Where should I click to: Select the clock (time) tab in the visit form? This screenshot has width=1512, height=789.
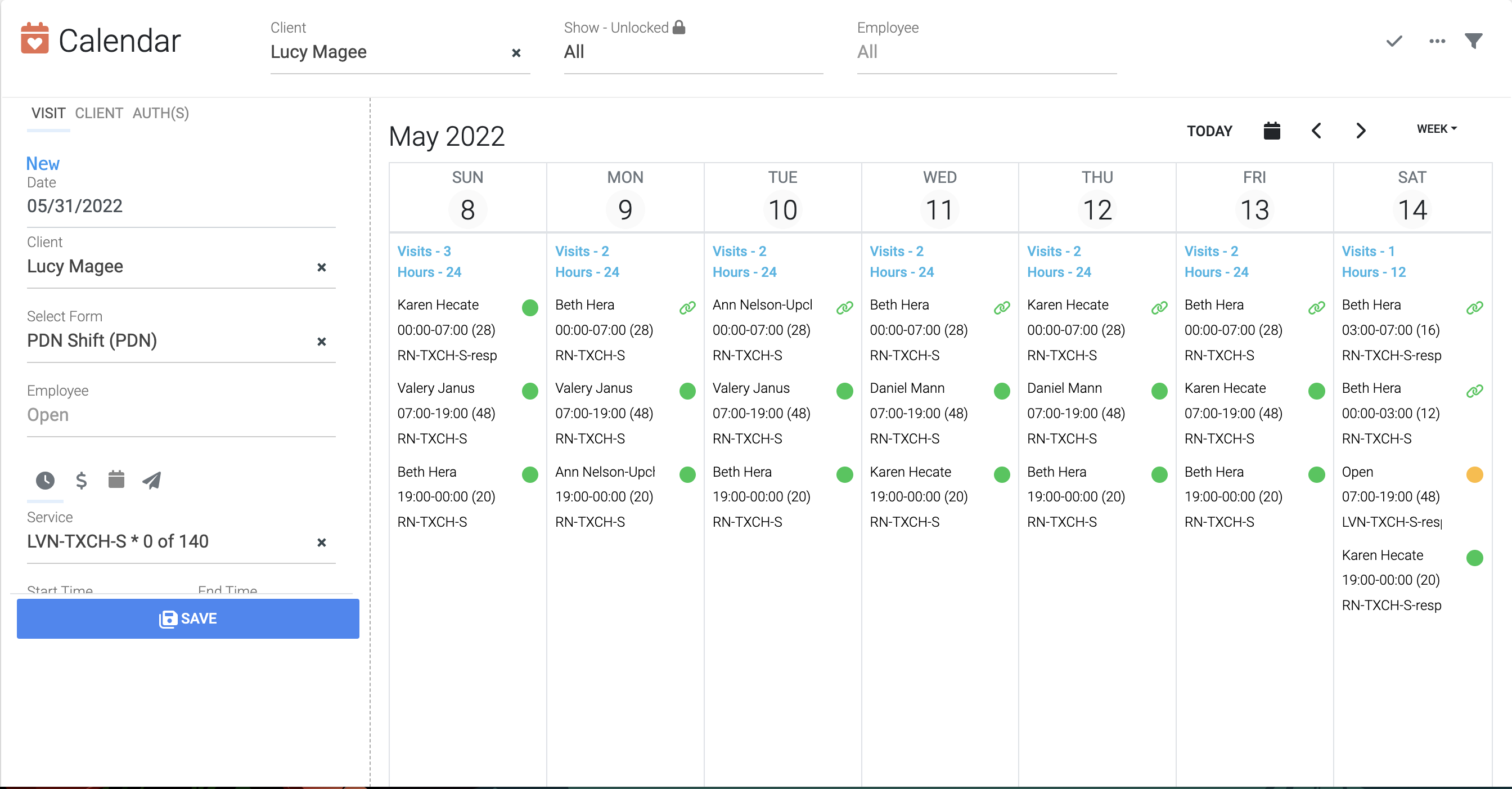click(46, 480)
